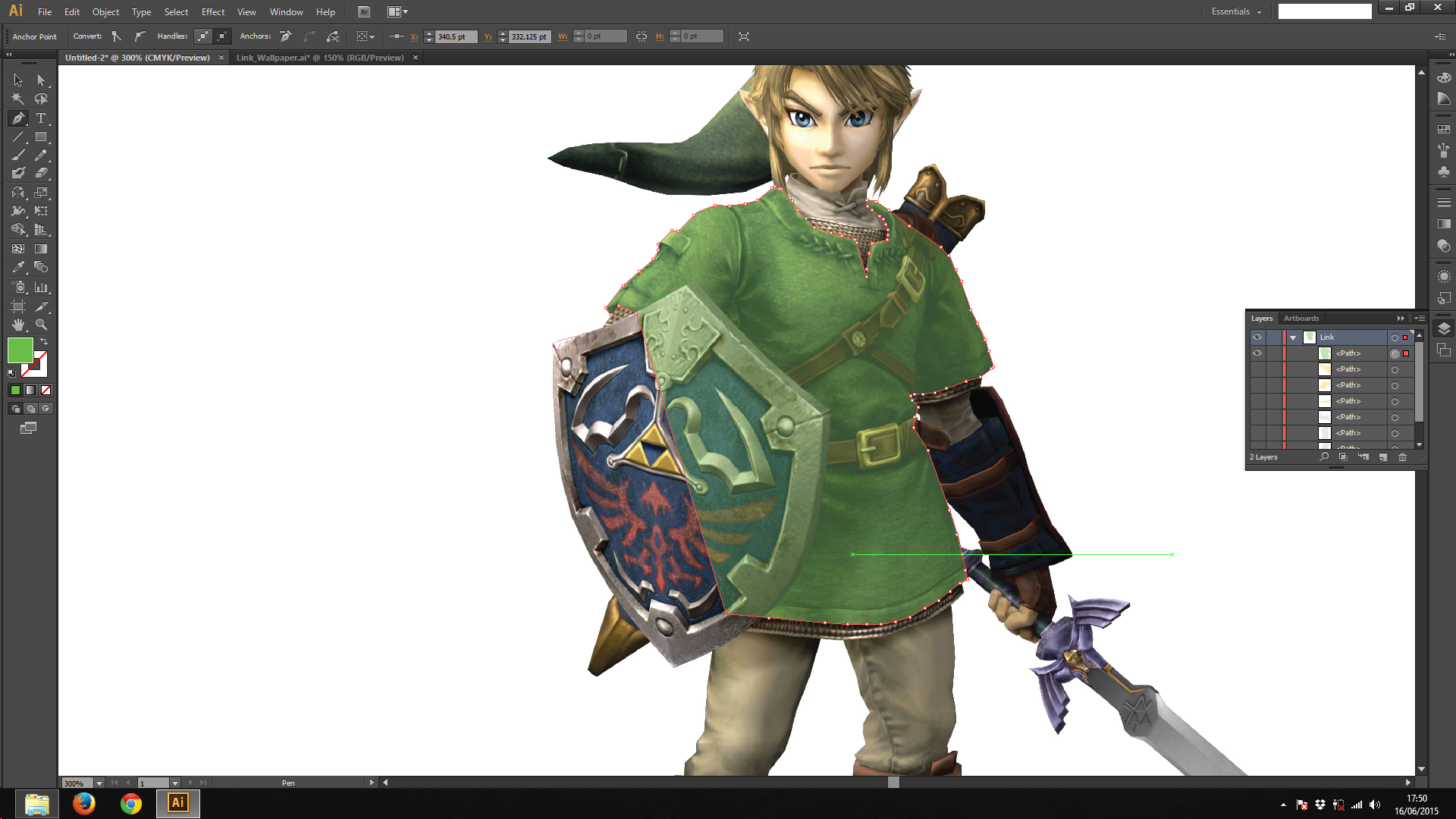Image resolution: width=1456 pixels, height=819 pixels.
Task: Toggle target circle of Link layer
Action: [1395, 337]
